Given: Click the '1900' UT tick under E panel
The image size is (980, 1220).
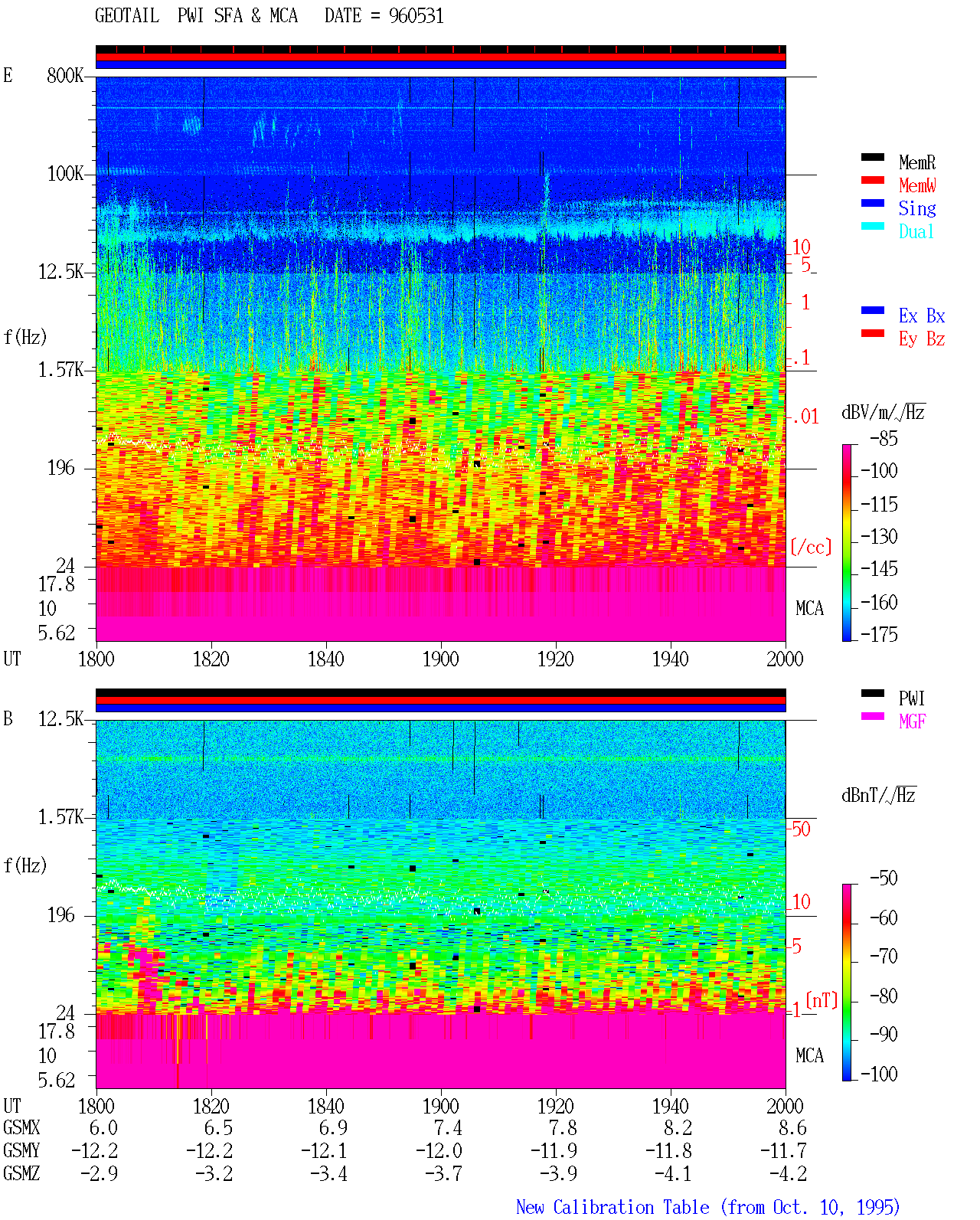Looking at the screenshot, I should coord(440,659).
